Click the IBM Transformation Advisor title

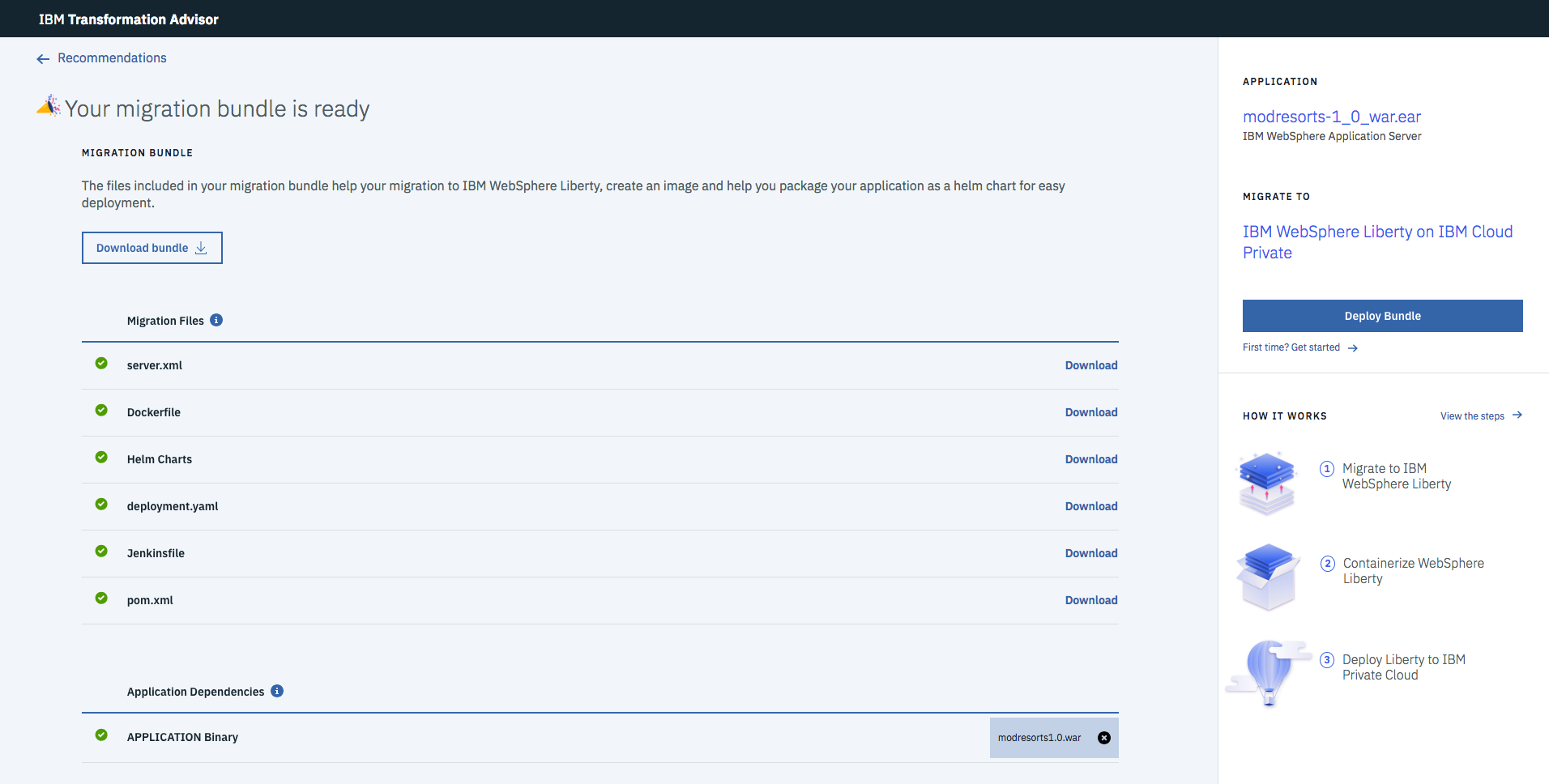pos(129,19)
